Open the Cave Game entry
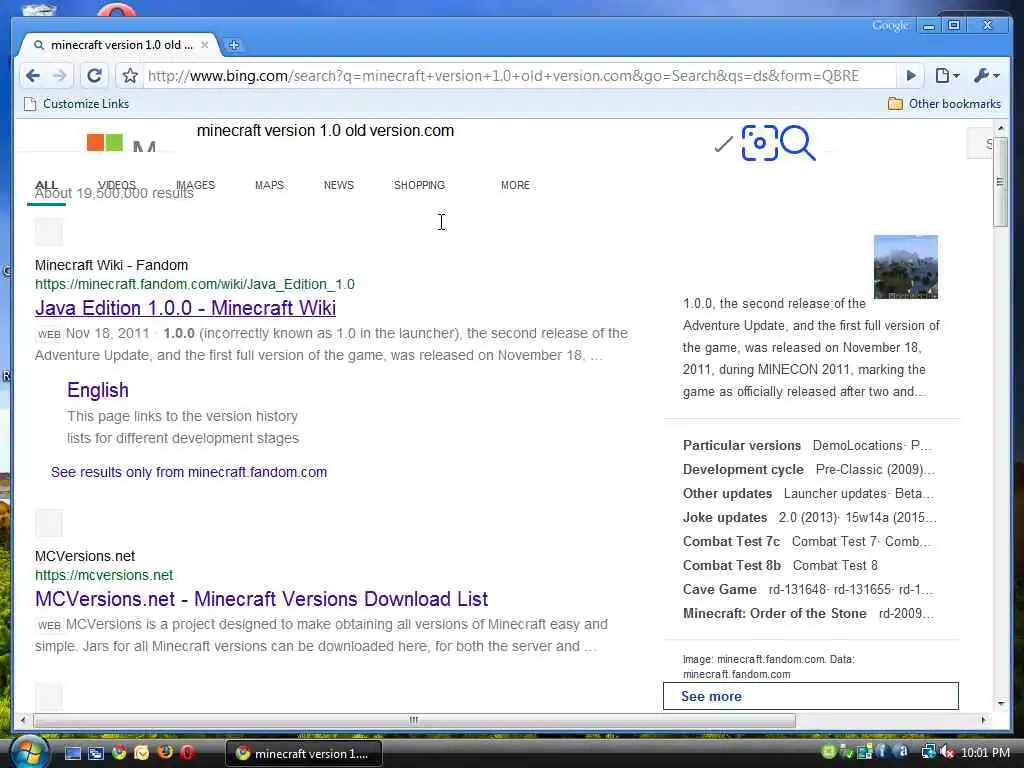This screenshot has width=1024, height=768. tap(720, 590)
